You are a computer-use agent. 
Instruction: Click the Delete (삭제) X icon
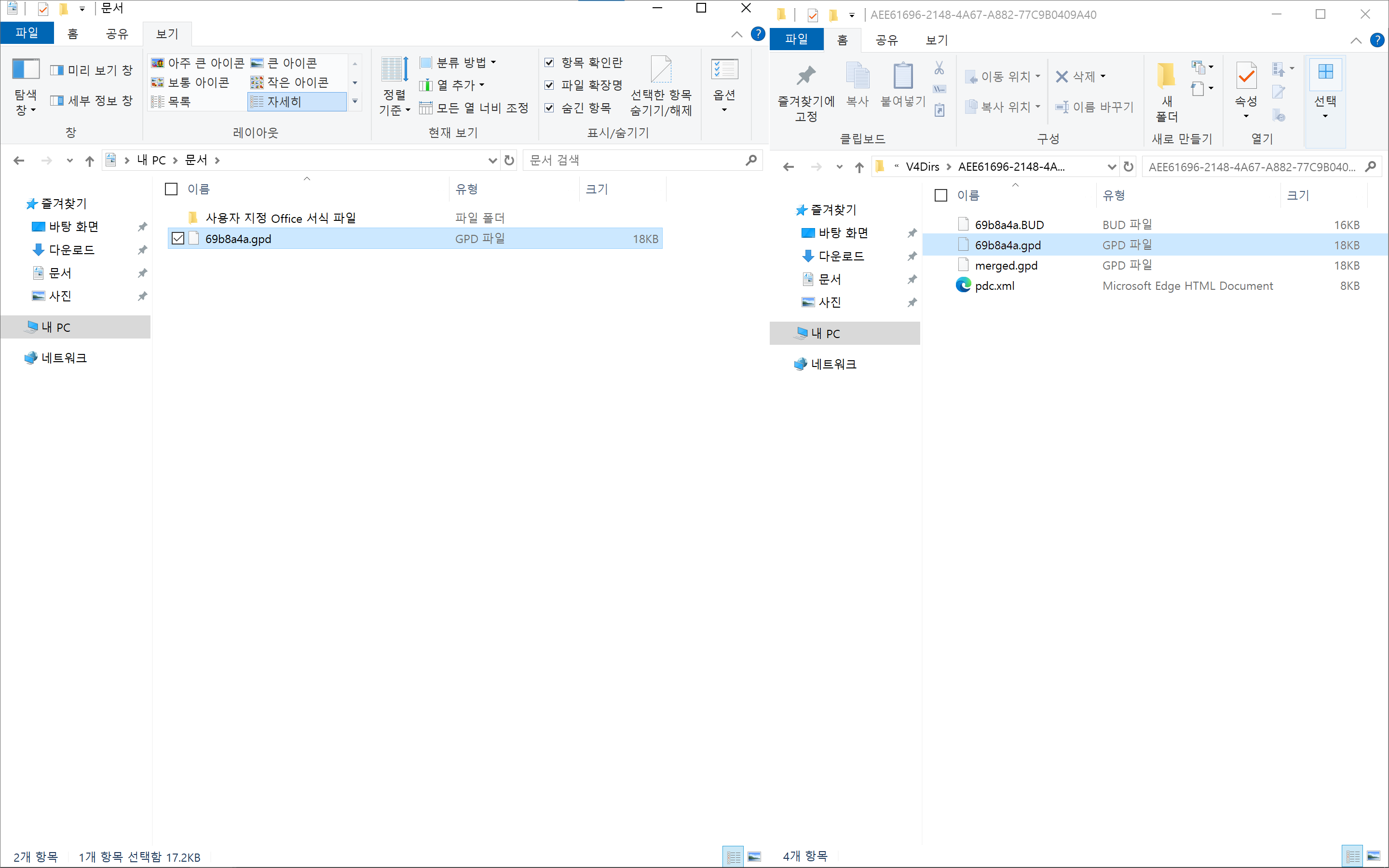(1062, 76)
